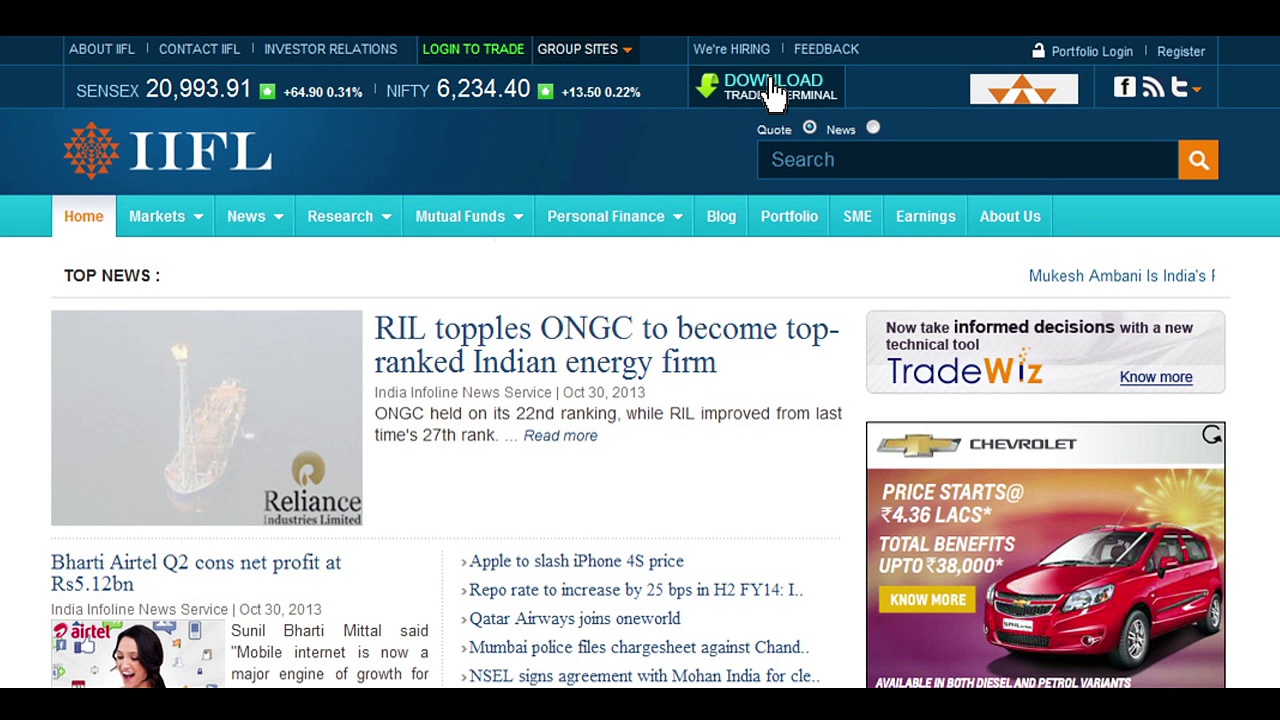Screen dimensions: 1280x720
Task: Click the orange search magnifier button
Action: (x=1198, y=159)
